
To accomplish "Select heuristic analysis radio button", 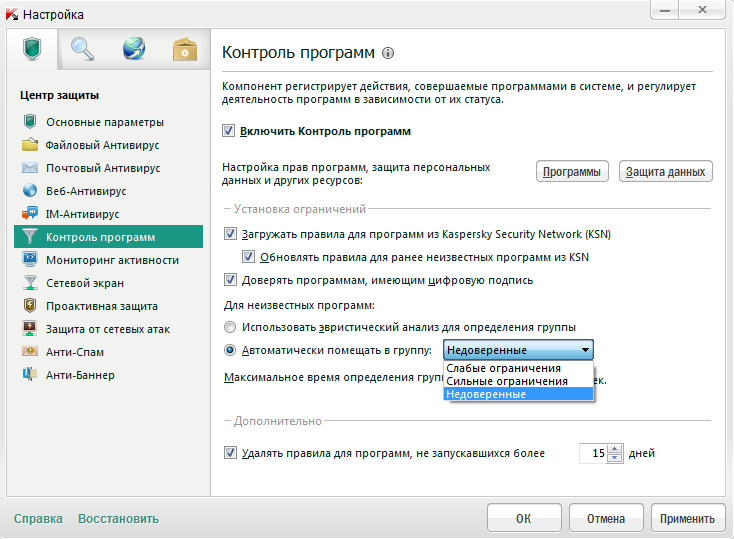I will 230,327.
